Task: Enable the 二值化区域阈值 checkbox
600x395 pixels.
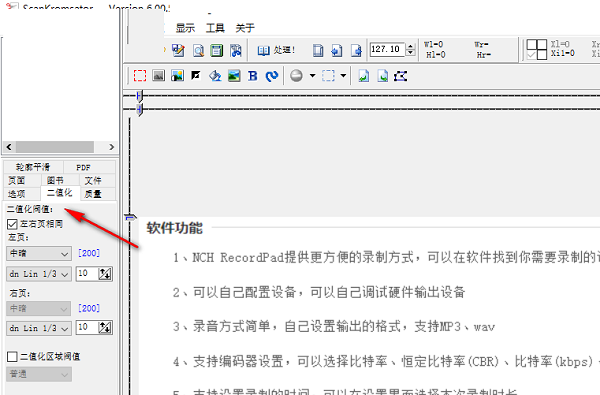Action: click(12, 357)
